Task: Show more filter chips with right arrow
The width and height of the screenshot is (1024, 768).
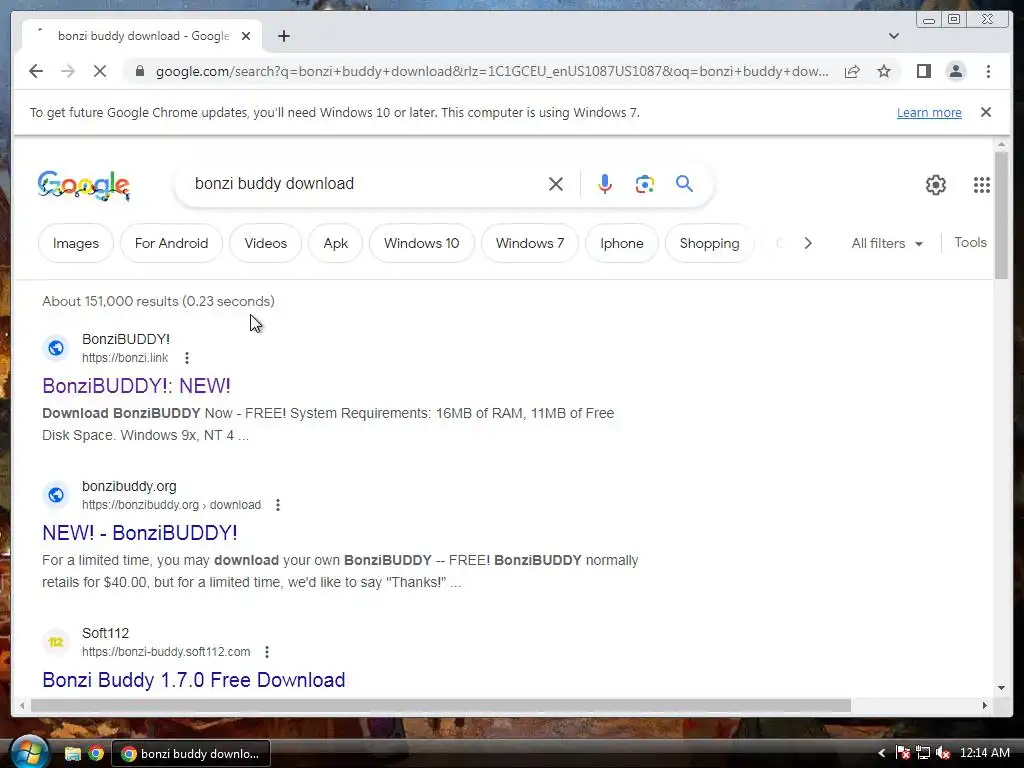Action: [808, 243]
